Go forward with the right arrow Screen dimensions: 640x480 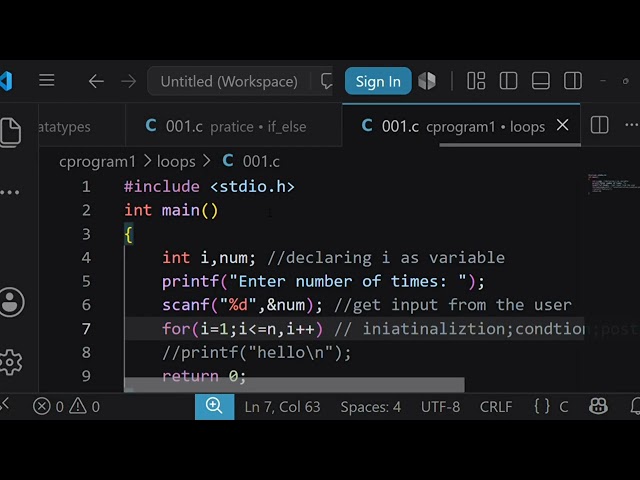pyautogui.click(x=129, y=81)
